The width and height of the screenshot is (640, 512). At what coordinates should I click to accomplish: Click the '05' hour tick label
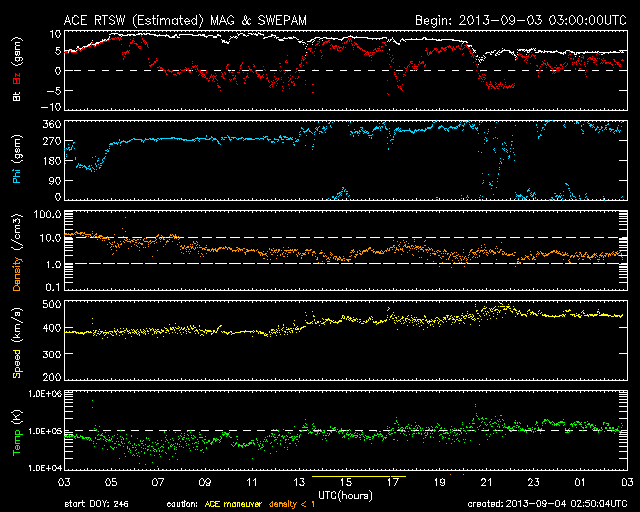111,483
